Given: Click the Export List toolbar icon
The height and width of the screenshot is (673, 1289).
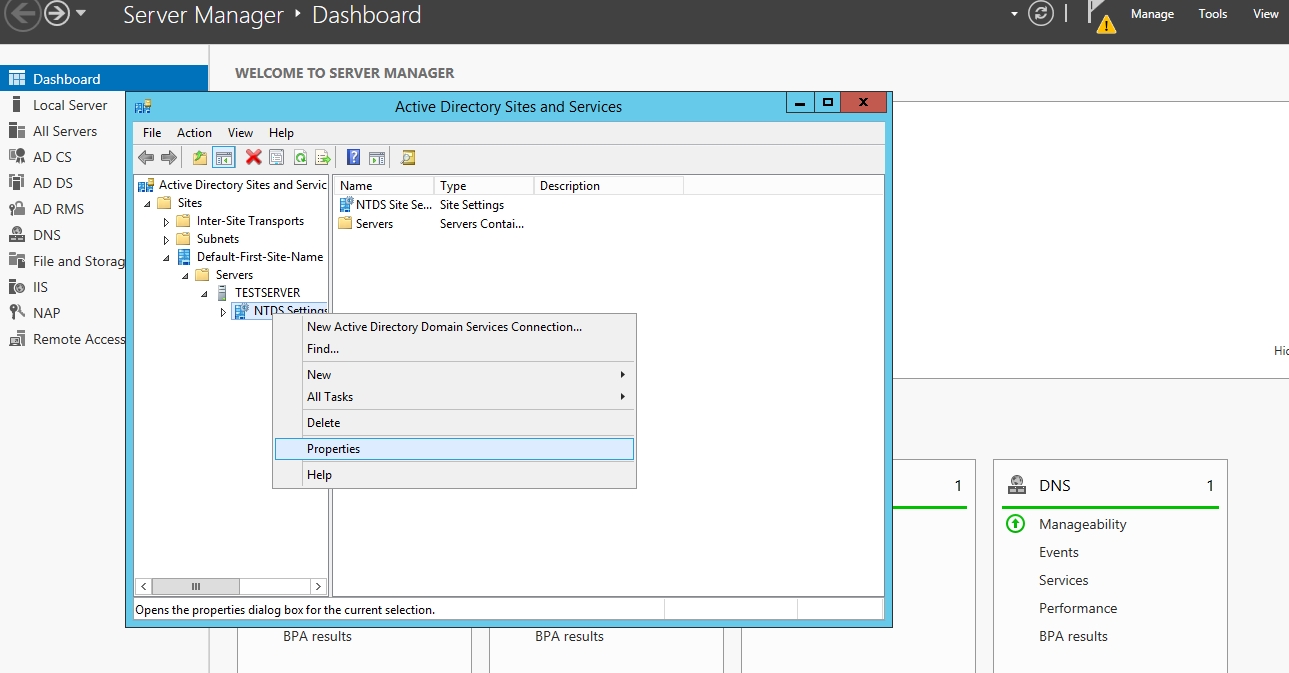Looking at the screenshot, I should (322, 157).
